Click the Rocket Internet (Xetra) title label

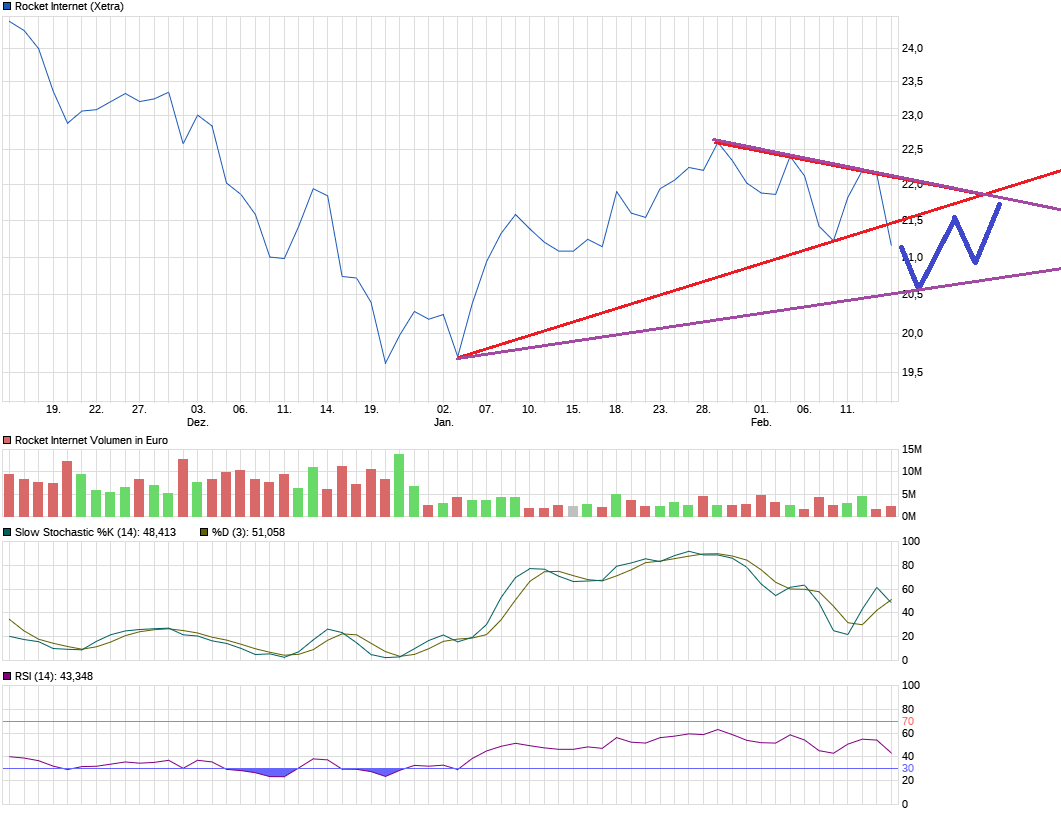click(x=68, y=5)
